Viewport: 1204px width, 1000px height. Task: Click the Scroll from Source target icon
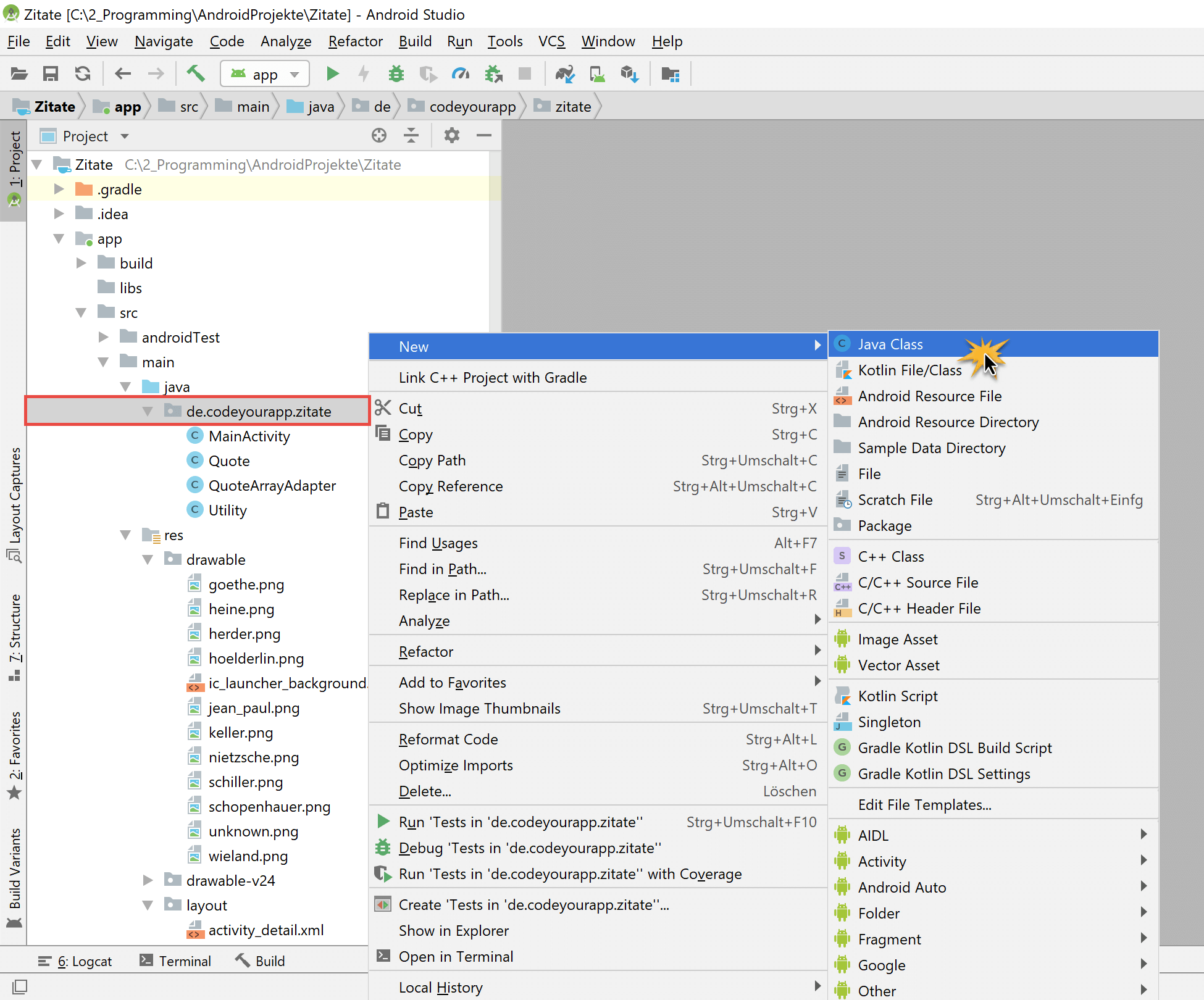click(379, 135)
